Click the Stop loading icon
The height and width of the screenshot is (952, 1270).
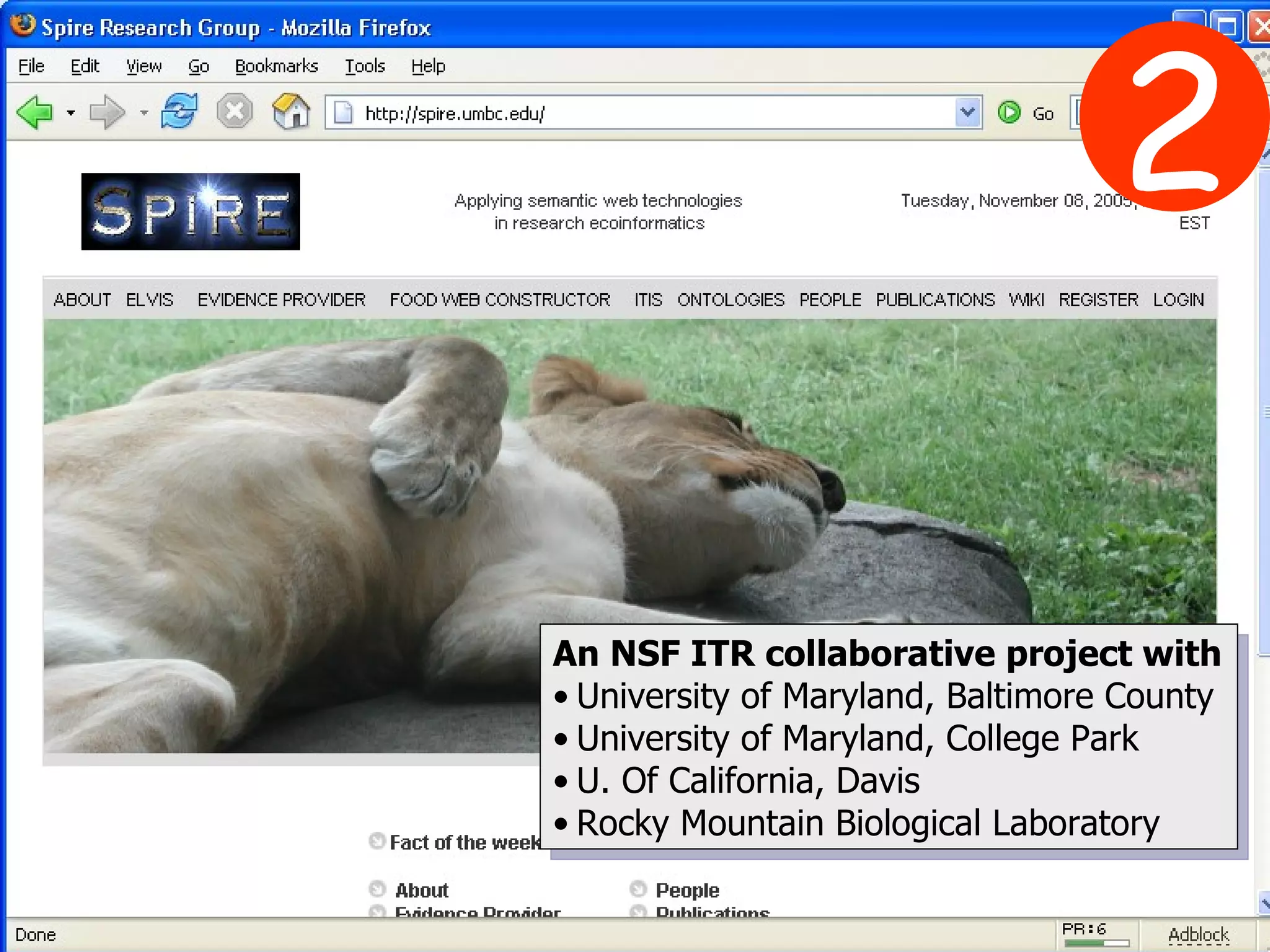coord(234,112)
